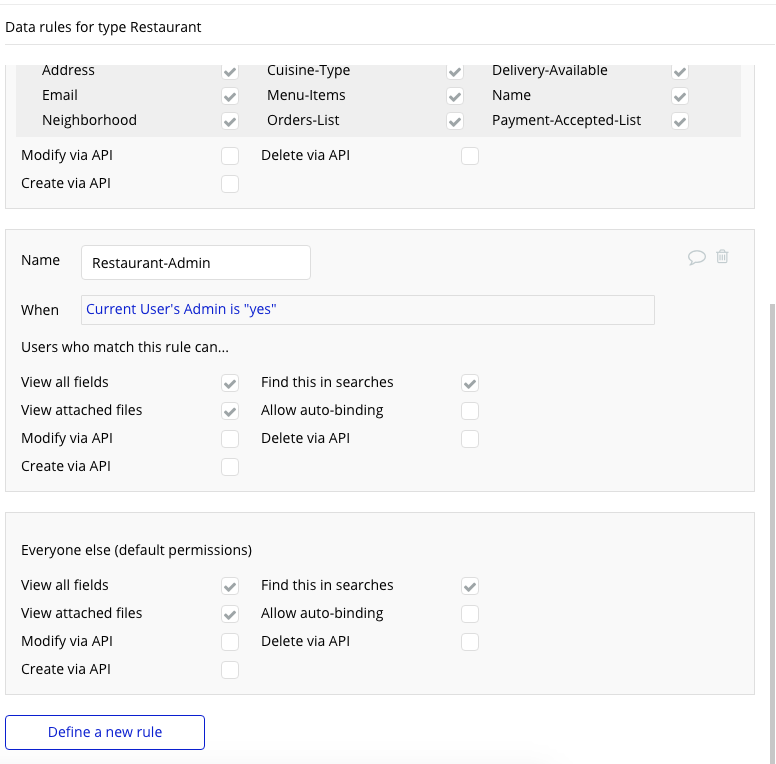Click the comment icon on the Restaurant-Admin rule
The image size is (776, 764).
(697, 258)
